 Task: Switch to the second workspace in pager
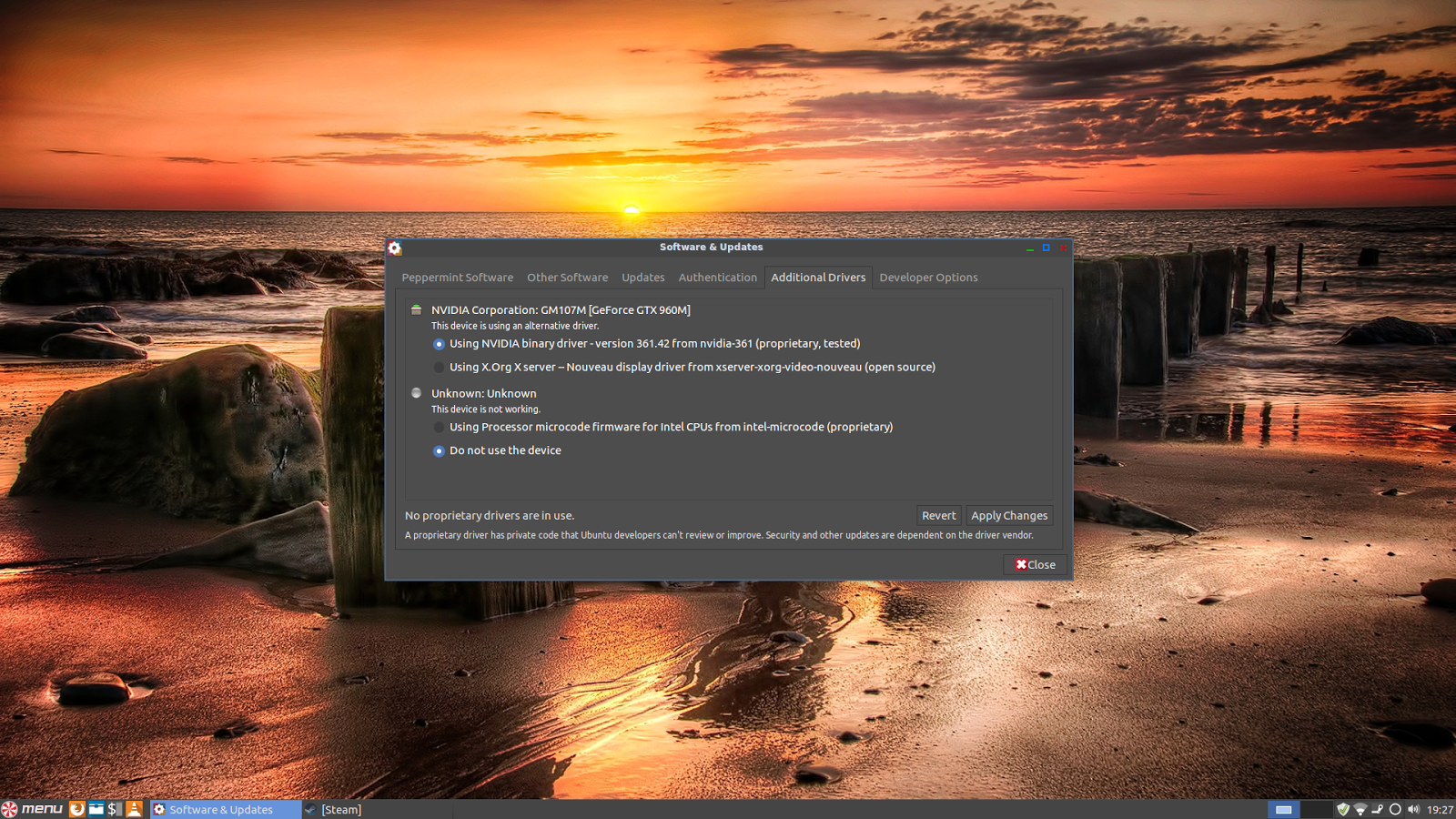click(x=1316, y=809)
